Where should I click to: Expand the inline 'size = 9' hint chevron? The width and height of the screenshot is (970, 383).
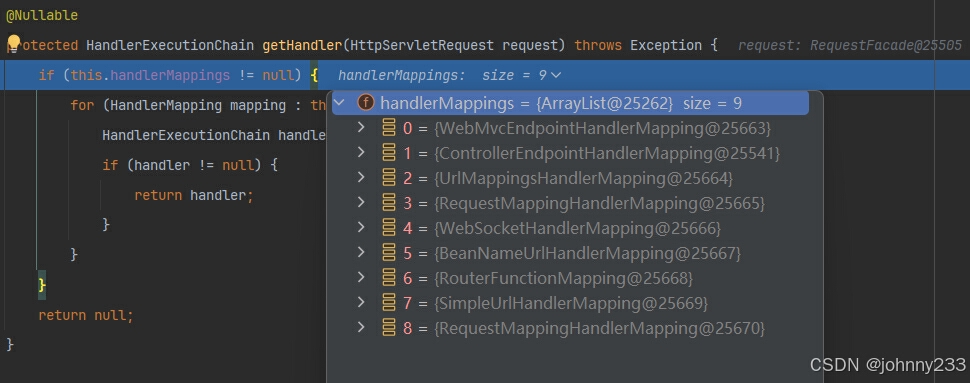click(556, 75)
